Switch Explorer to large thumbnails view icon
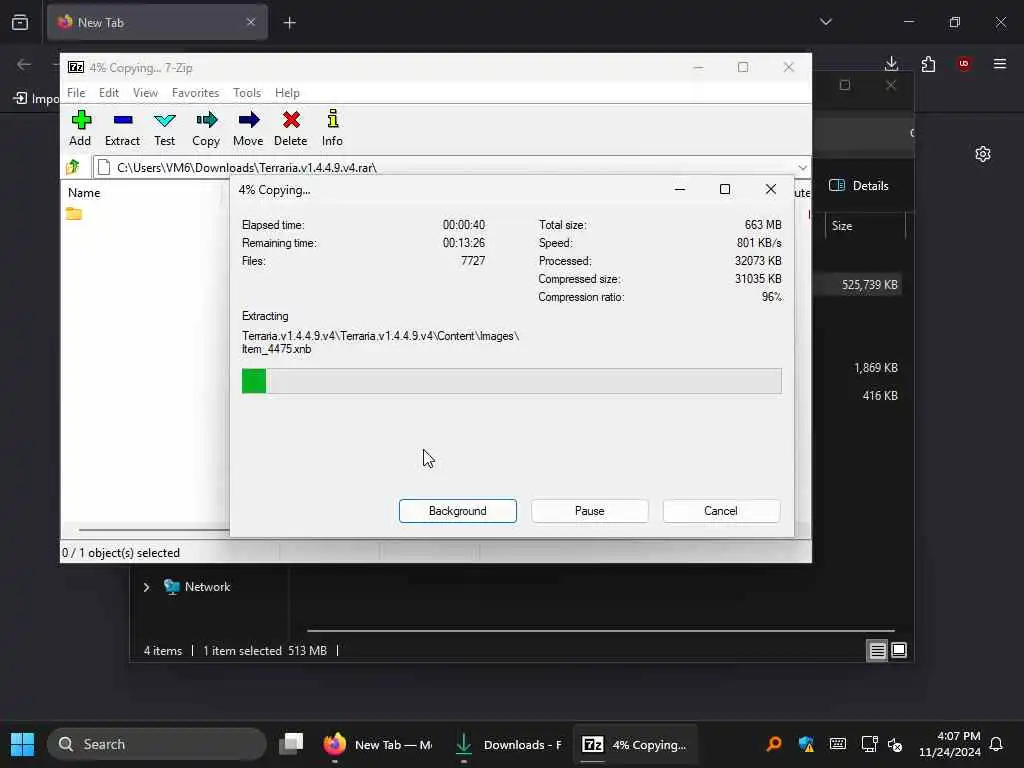The image size is (1024, 768). pos(899,650)
